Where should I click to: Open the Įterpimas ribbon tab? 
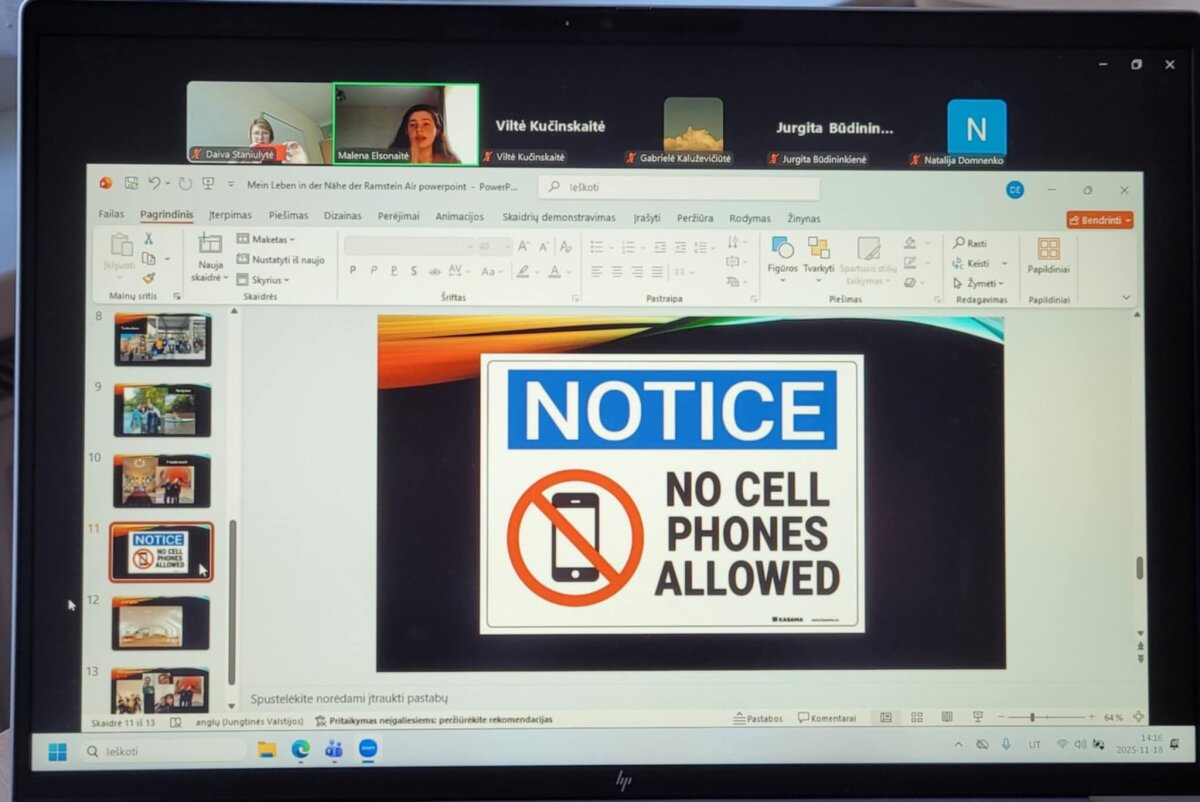pyautogui.click(x=230, y=217)
